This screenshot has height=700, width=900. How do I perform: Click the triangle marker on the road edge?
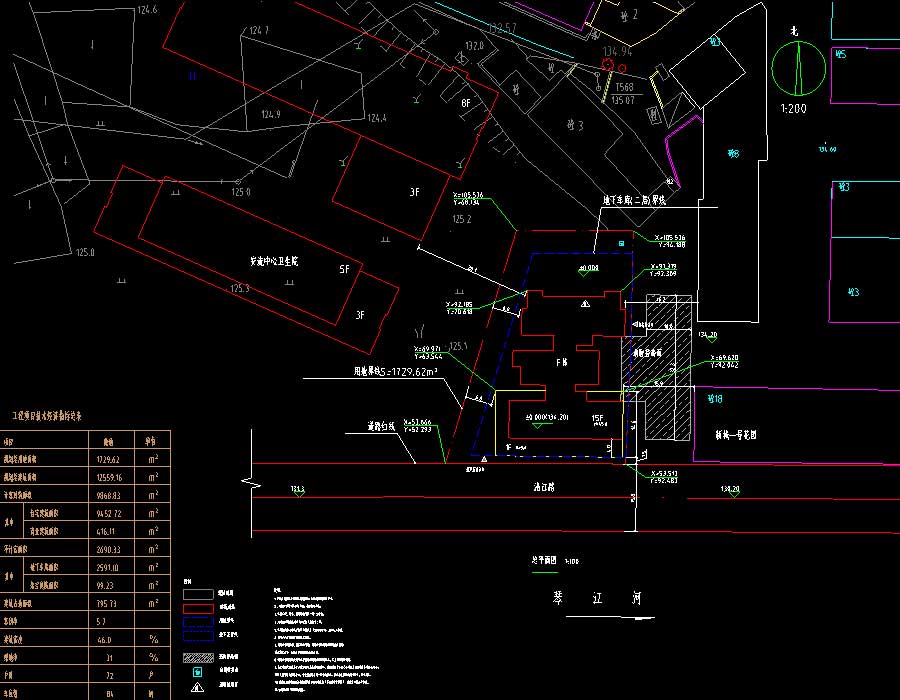(x=484, y=459)
